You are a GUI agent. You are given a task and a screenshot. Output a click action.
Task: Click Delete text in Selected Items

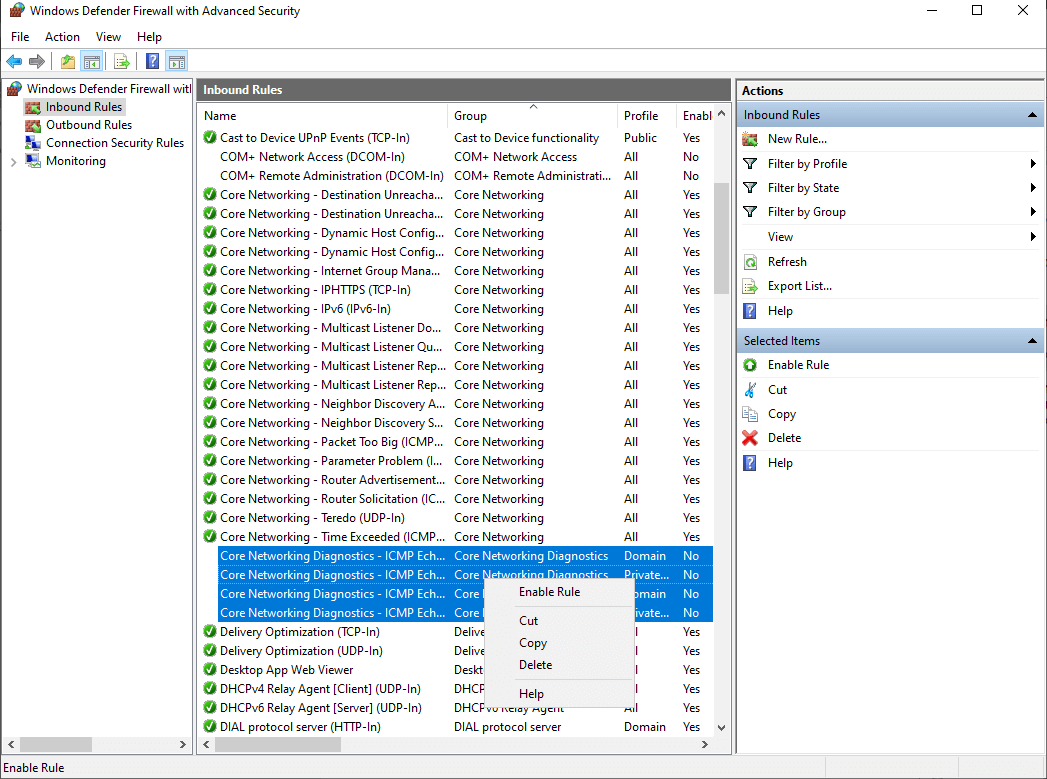tap(785, 438)
